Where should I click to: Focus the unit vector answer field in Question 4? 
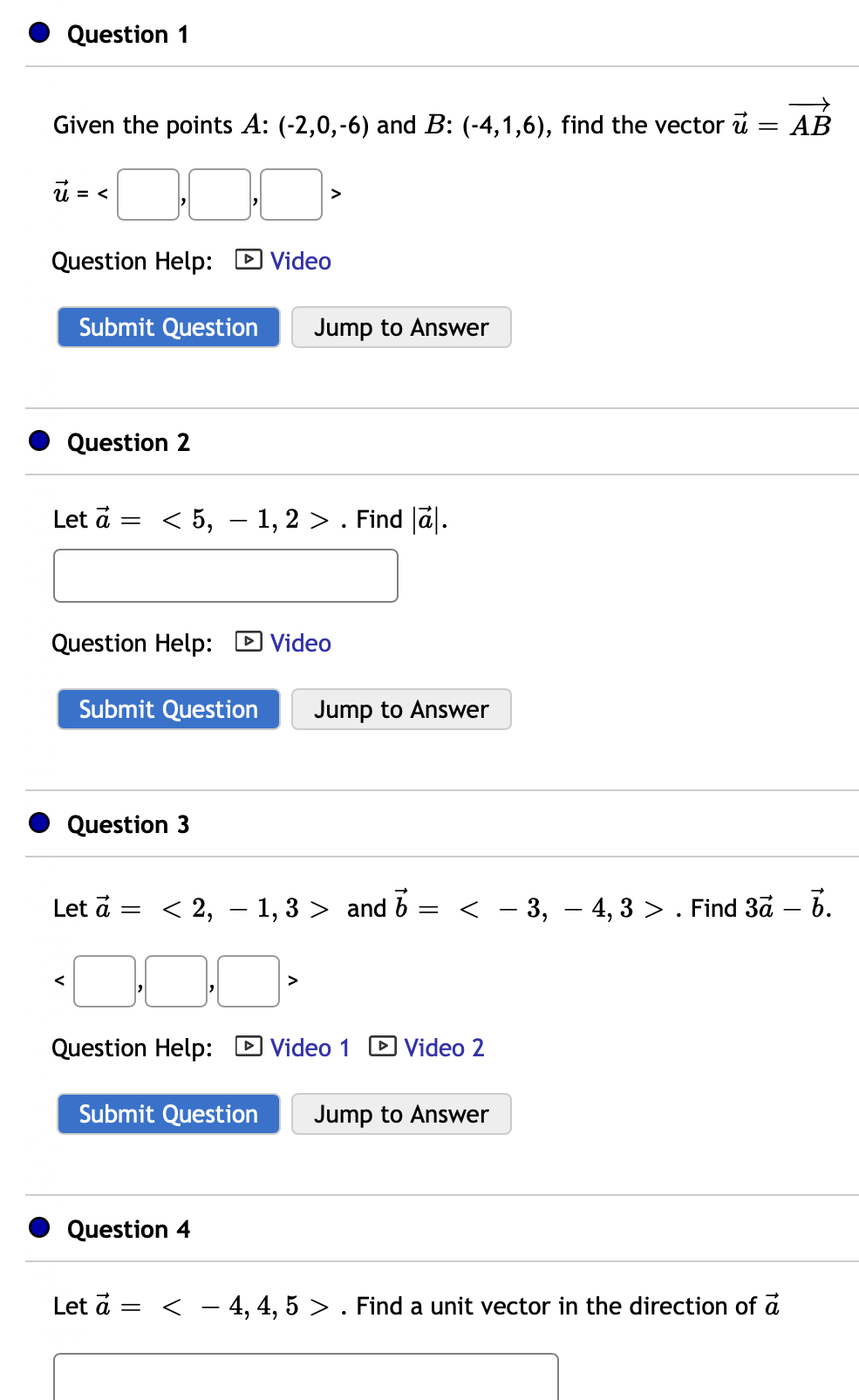306,1376
